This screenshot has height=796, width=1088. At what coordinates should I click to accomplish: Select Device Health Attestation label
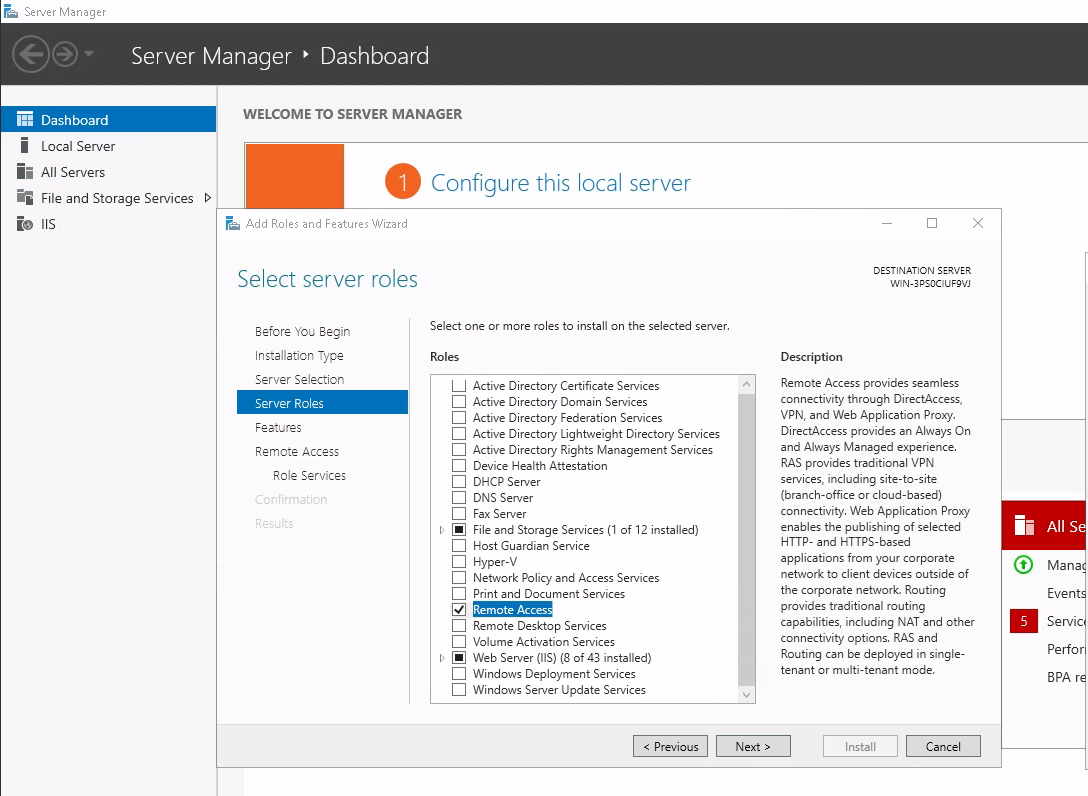(540, 466)
